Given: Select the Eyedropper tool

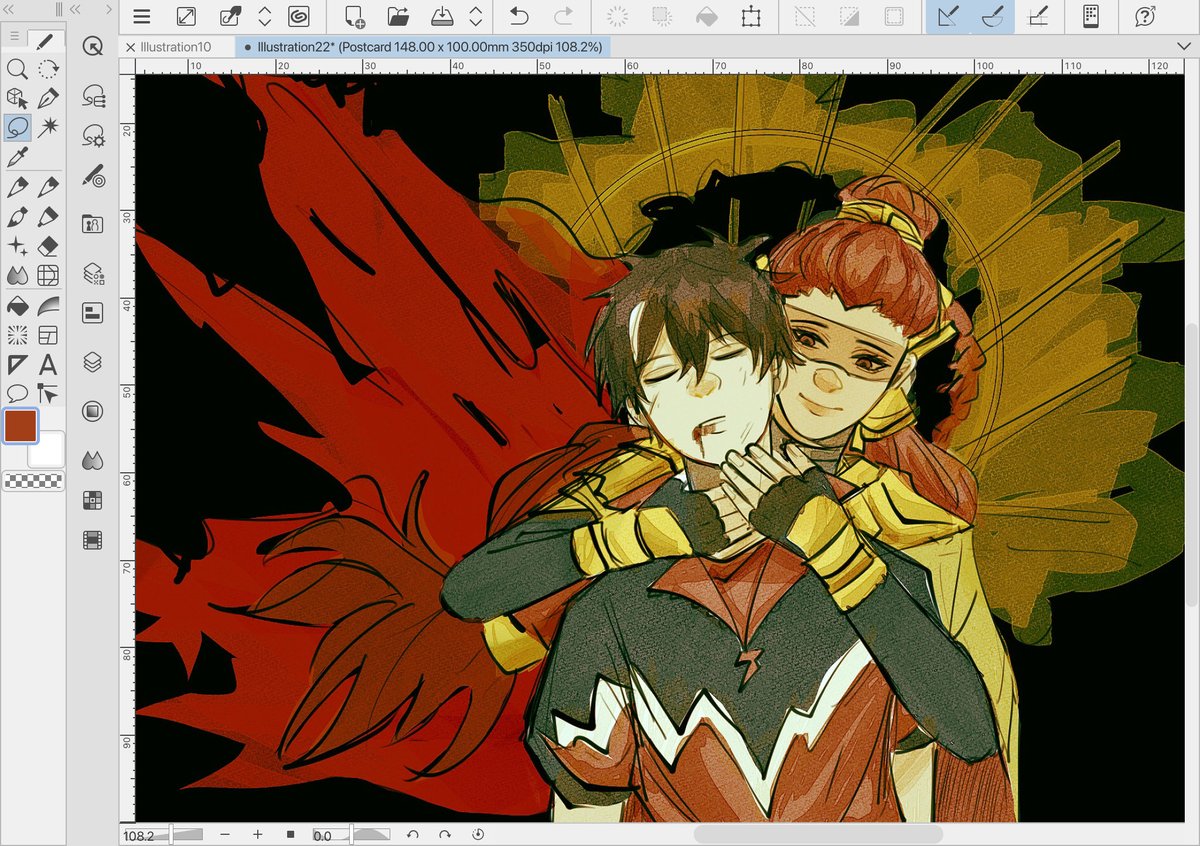Looking at the screenshot, I should [x=17, y=157].
